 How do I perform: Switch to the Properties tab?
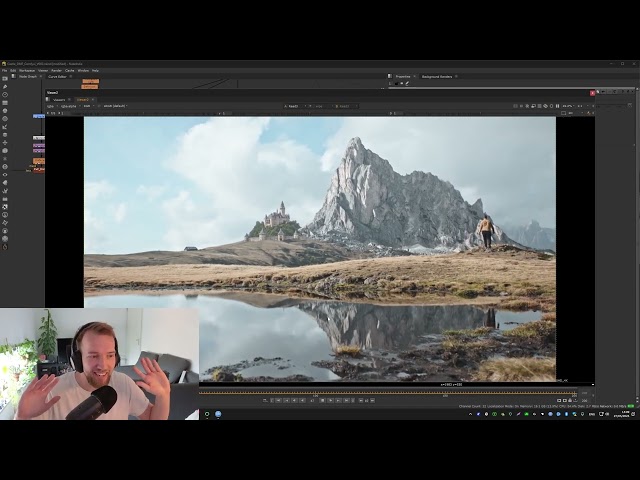[x=403, y=76]
